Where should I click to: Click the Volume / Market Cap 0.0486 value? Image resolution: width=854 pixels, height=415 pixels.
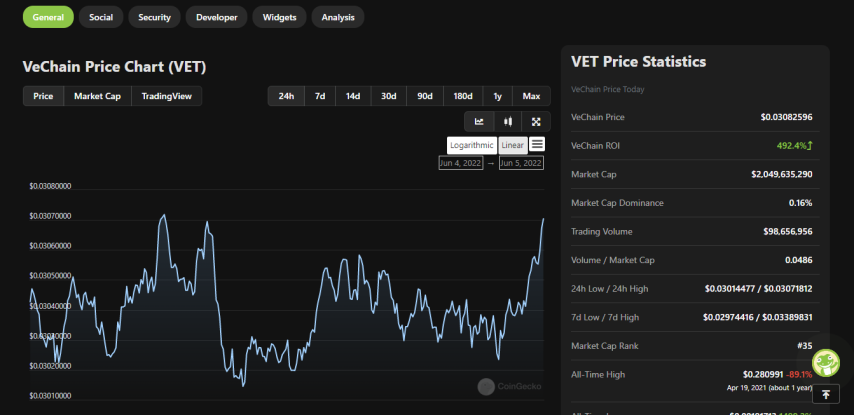[798, 260]
